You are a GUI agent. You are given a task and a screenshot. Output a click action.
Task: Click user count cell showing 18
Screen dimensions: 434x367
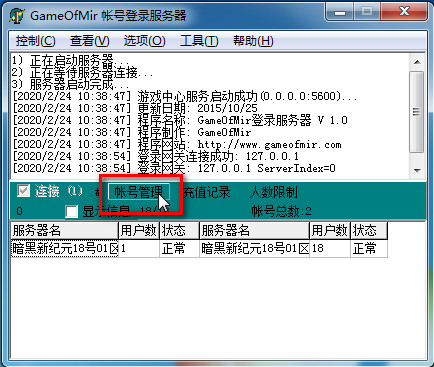[330, 248]
